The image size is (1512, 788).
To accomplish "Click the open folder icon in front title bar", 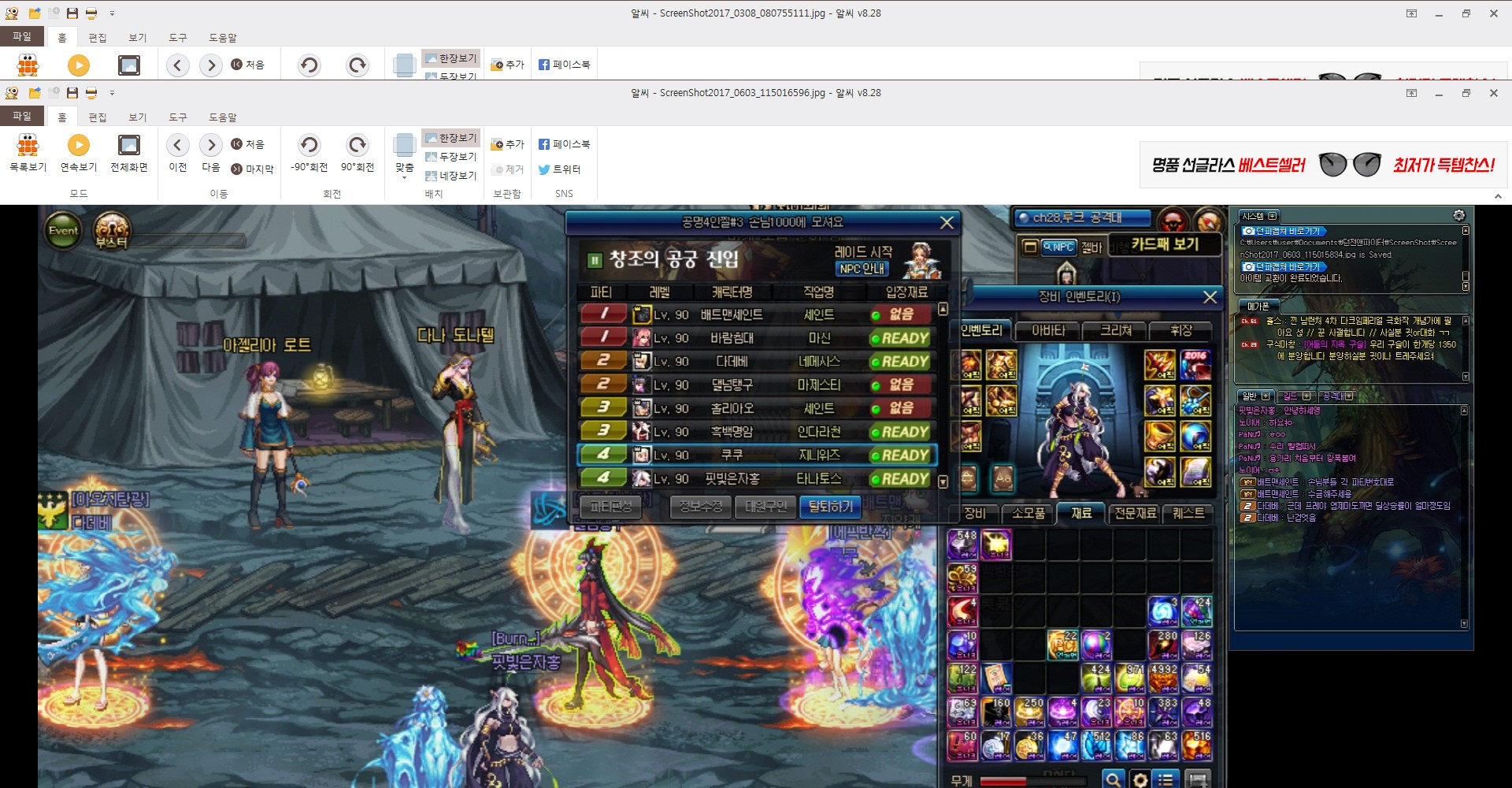I will point(35,93).
